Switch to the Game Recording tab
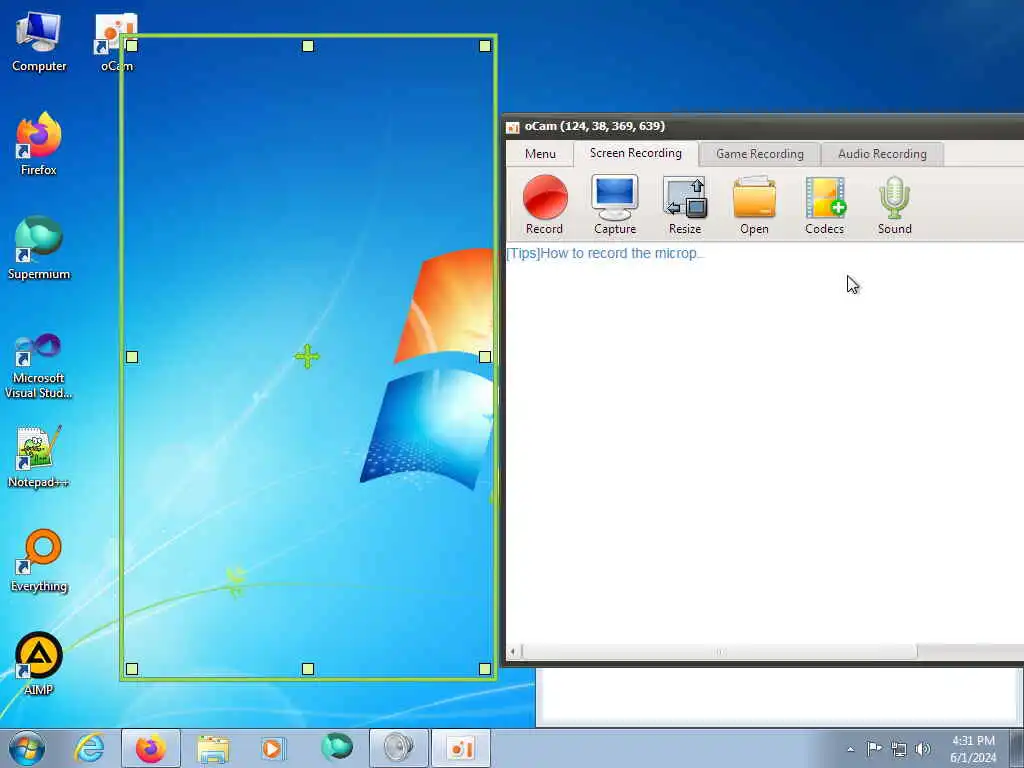 [760, 154]
